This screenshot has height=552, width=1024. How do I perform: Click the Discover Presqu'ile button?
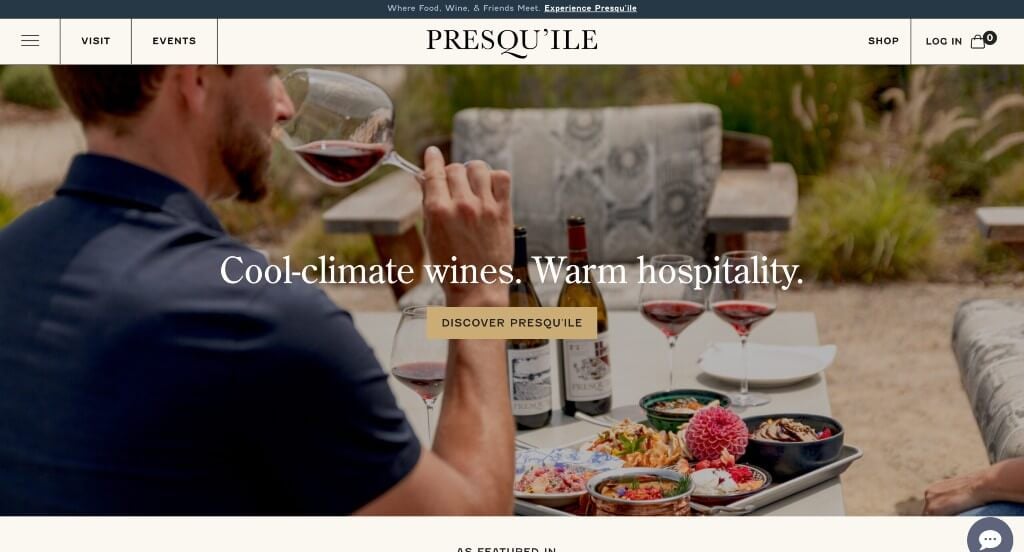click(x=512, y=323)
